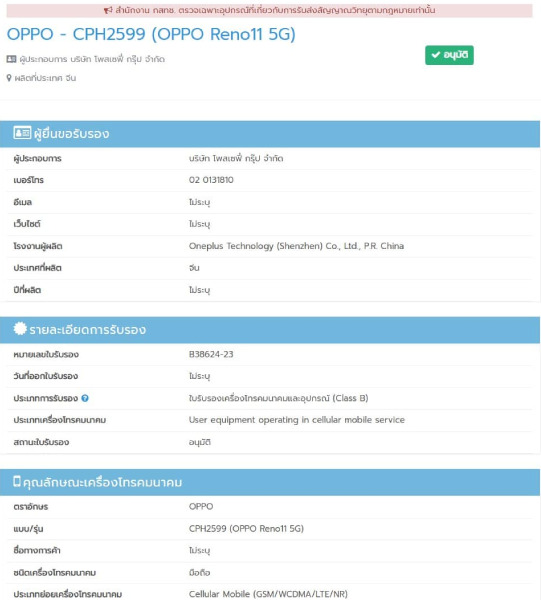The width and height of the screenshot is (541, 600).
Task: Select the Cellular Mobile (GSM/WCDMA/LTE/NR) value
Action: (268, 594)
